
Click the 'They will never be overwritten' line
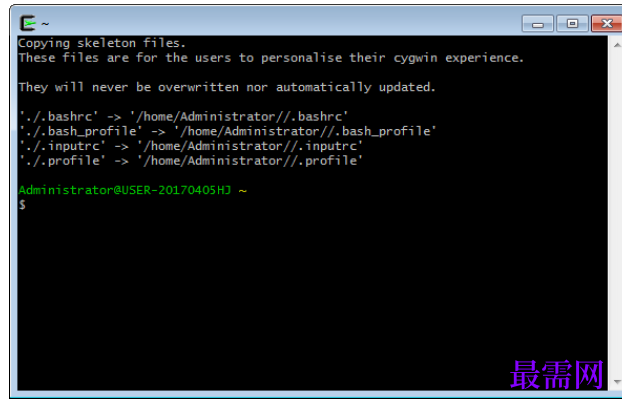(x=227, y=87)
